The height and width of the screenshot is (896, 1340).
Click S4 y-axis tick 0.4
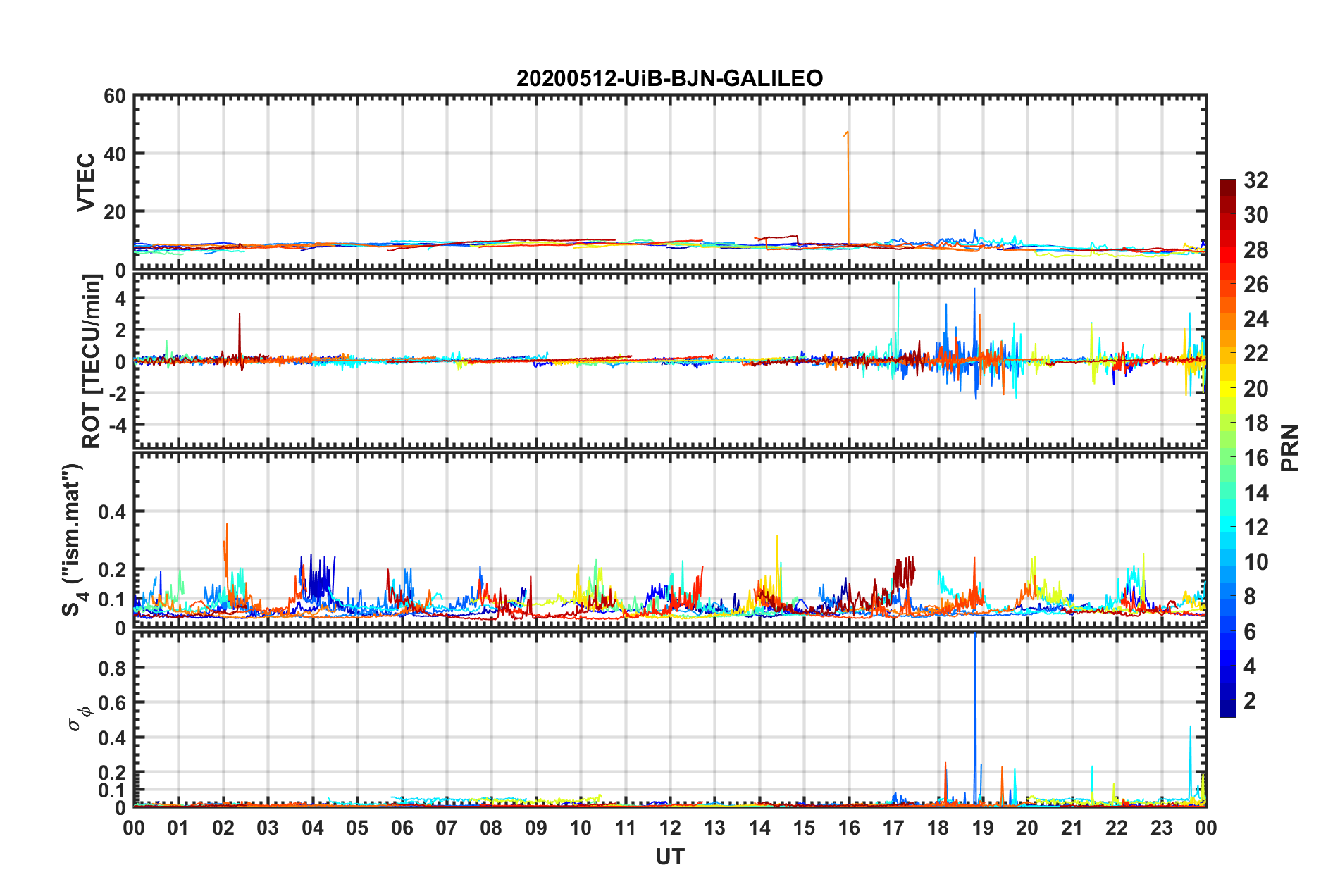[x=112, y=512]
